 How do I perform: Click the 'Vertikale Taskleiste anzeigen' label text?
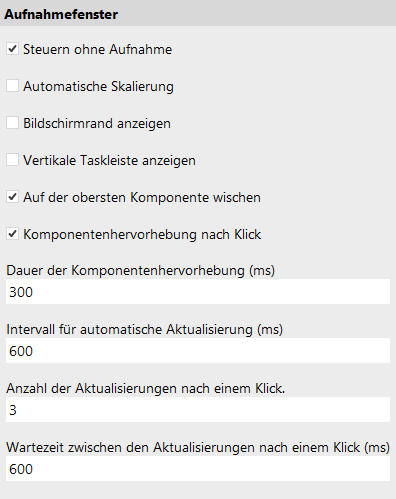109,161
